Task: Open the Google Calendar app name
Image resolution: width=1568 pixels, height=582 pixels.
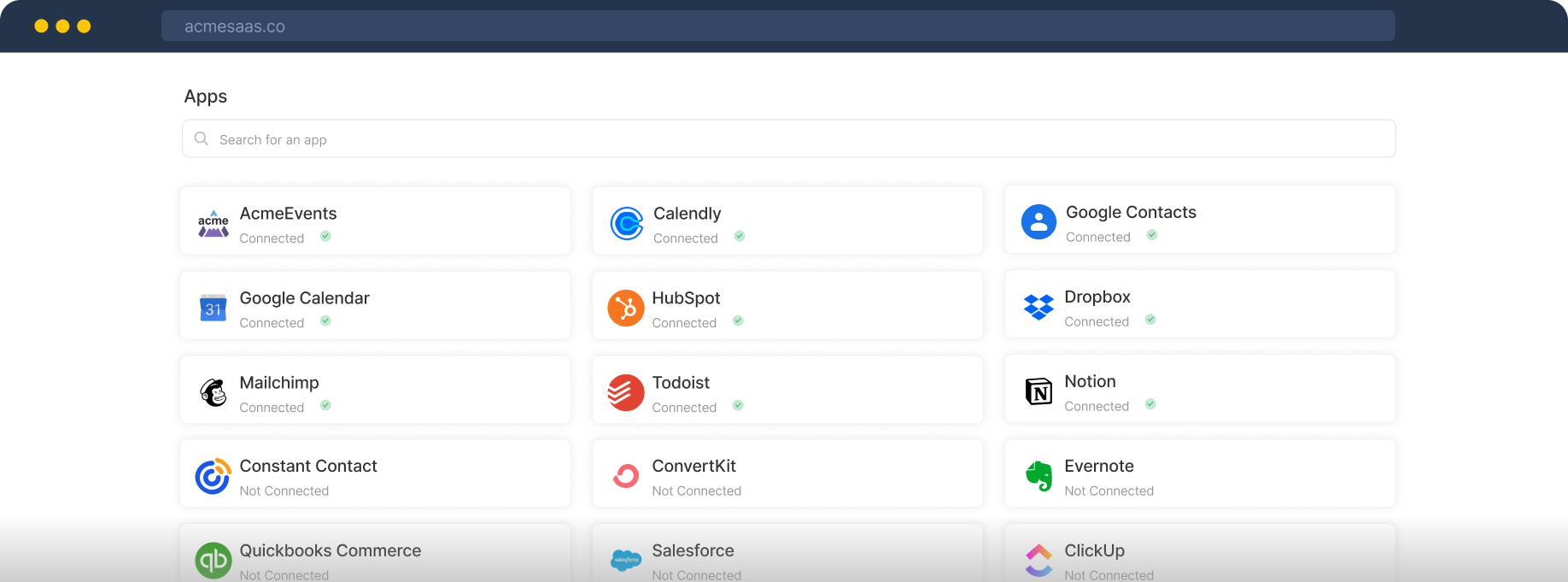Action: coord(304,298)
